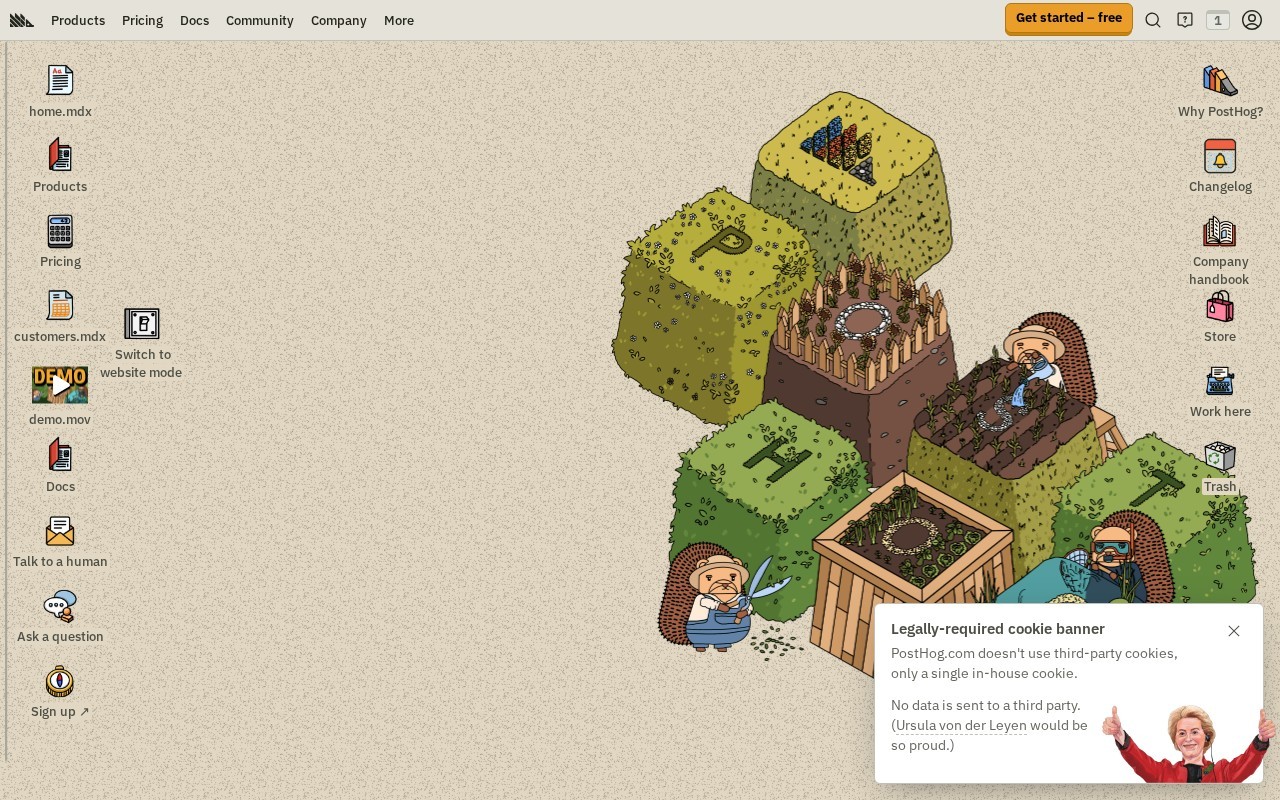1280x800 pixels.
Task: Open the Company handbook icon
Action: pyautogui.click(x=1220, y=231)
